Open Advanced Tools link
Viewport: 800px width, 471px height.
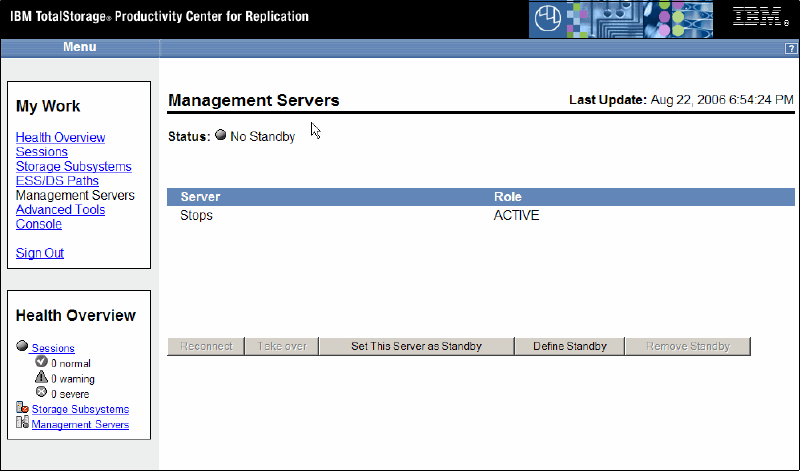tap(60, 210)
